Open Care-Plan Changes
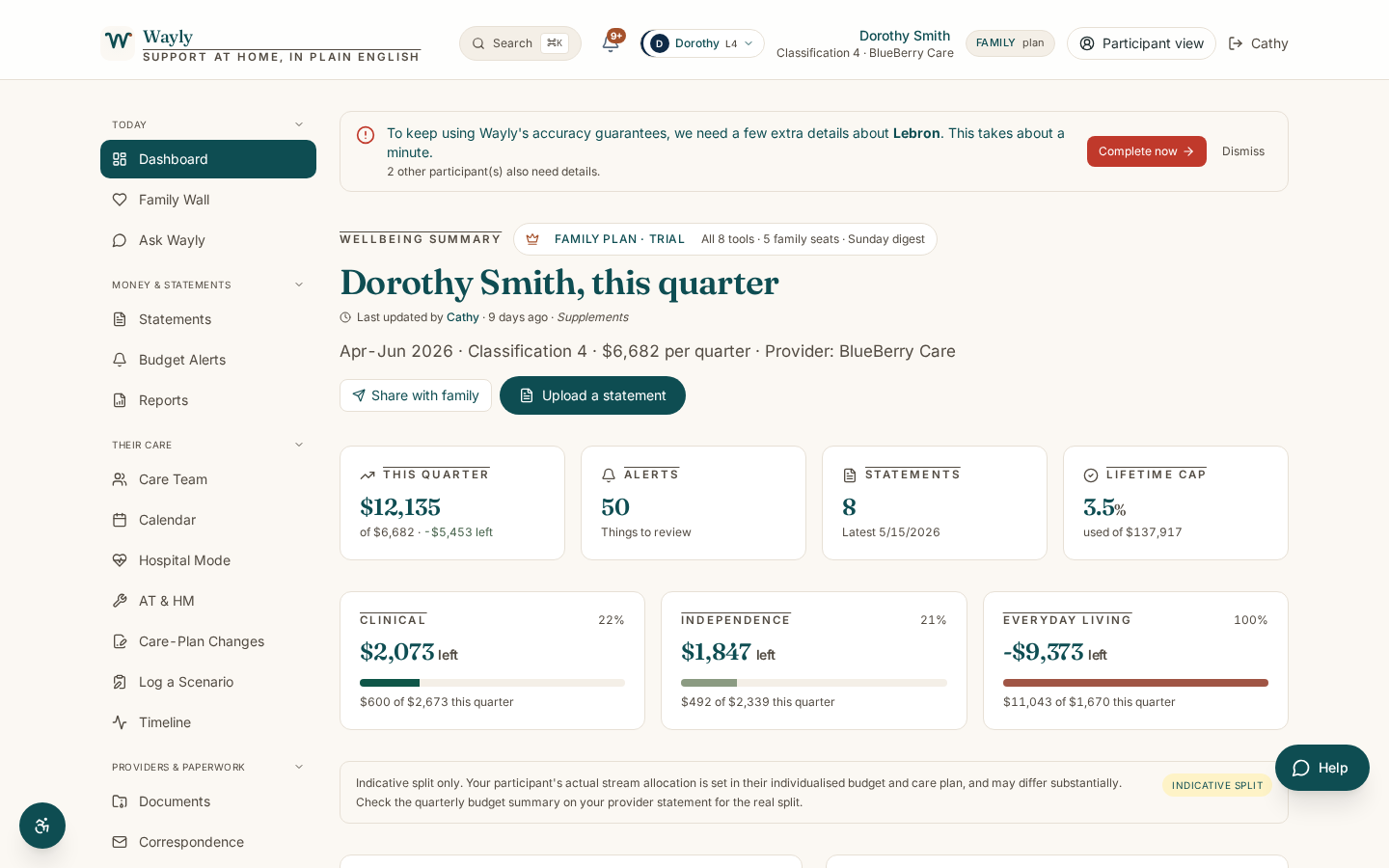Viewport: 1389px width, 868px height. click(208, 641)
